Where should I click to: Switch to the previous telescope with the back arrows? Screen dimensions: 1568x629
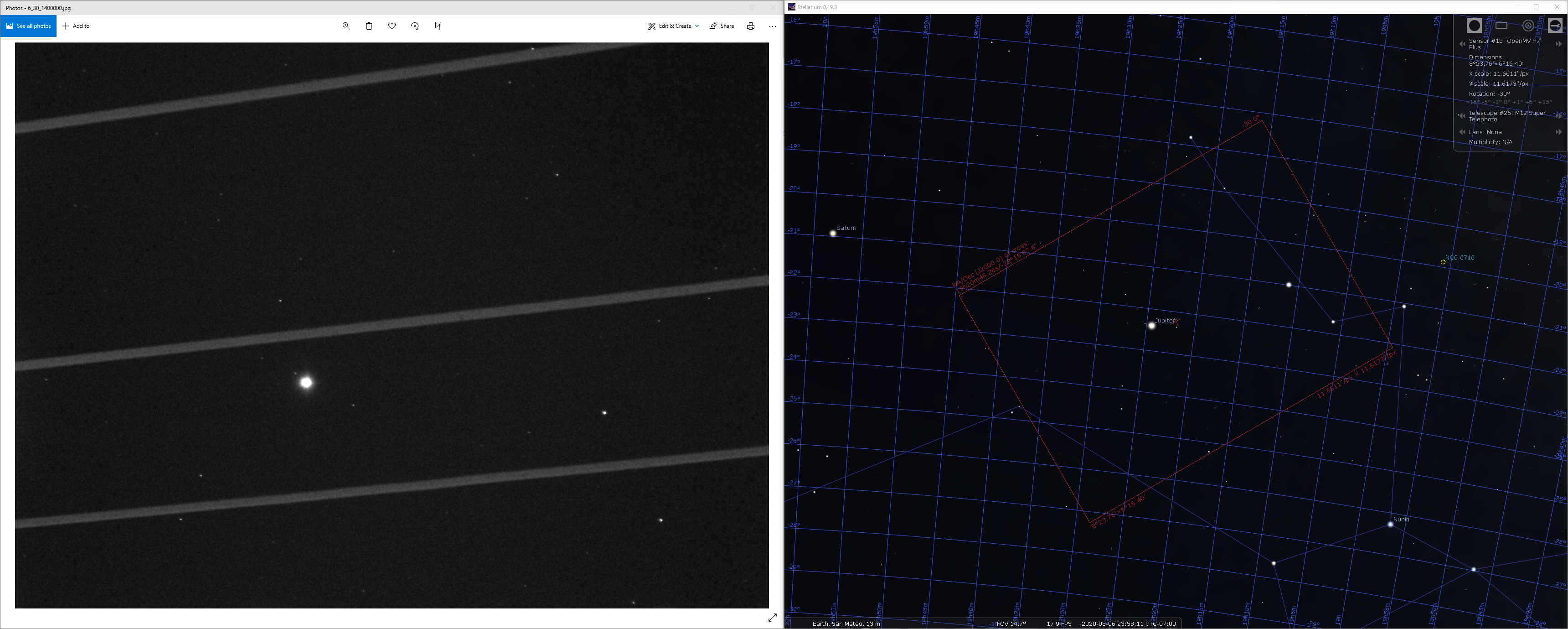pos(1462,116)
